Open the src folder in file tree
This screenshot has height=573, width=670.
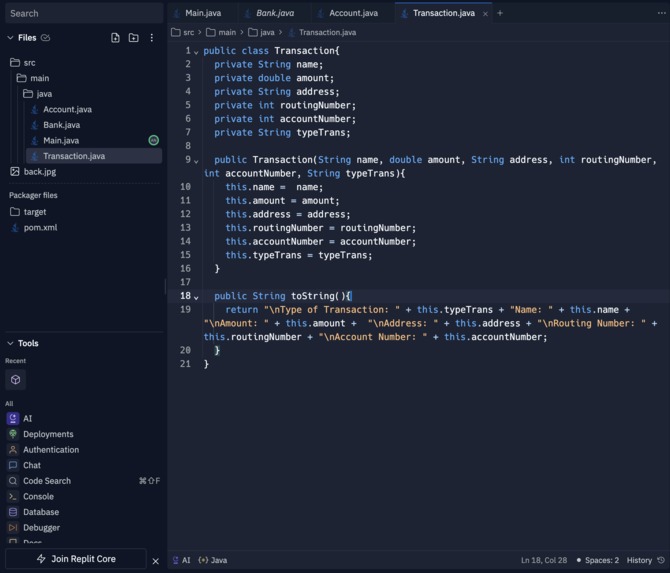(x=23, y=62)
